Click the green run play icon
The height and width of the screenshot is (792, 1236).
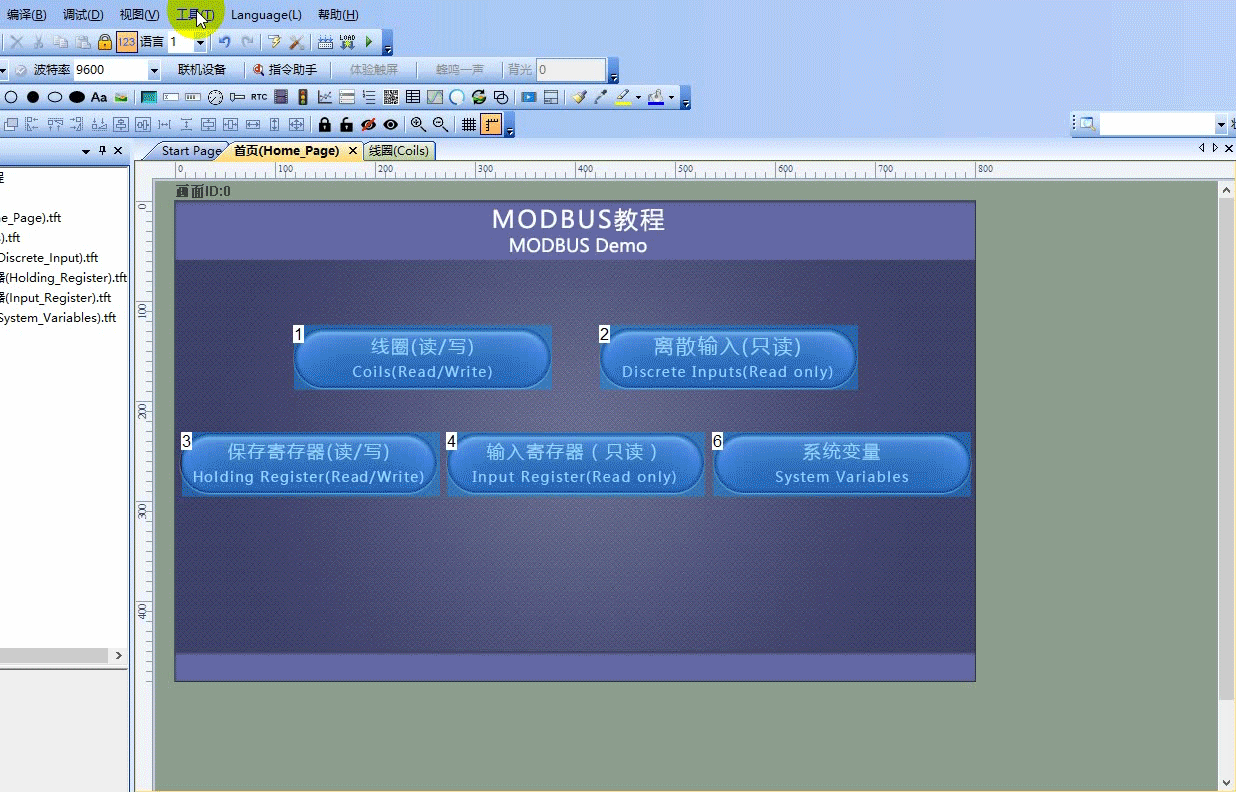(369, 42)
